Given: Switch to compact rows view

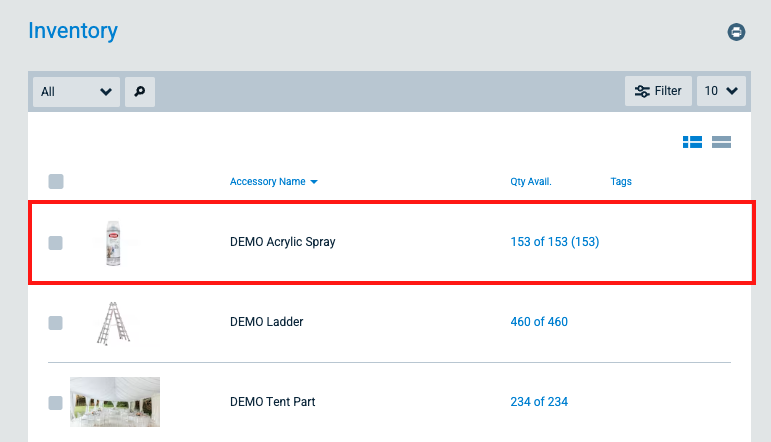Looking at the screenshot, I should [x=721, y=142].
